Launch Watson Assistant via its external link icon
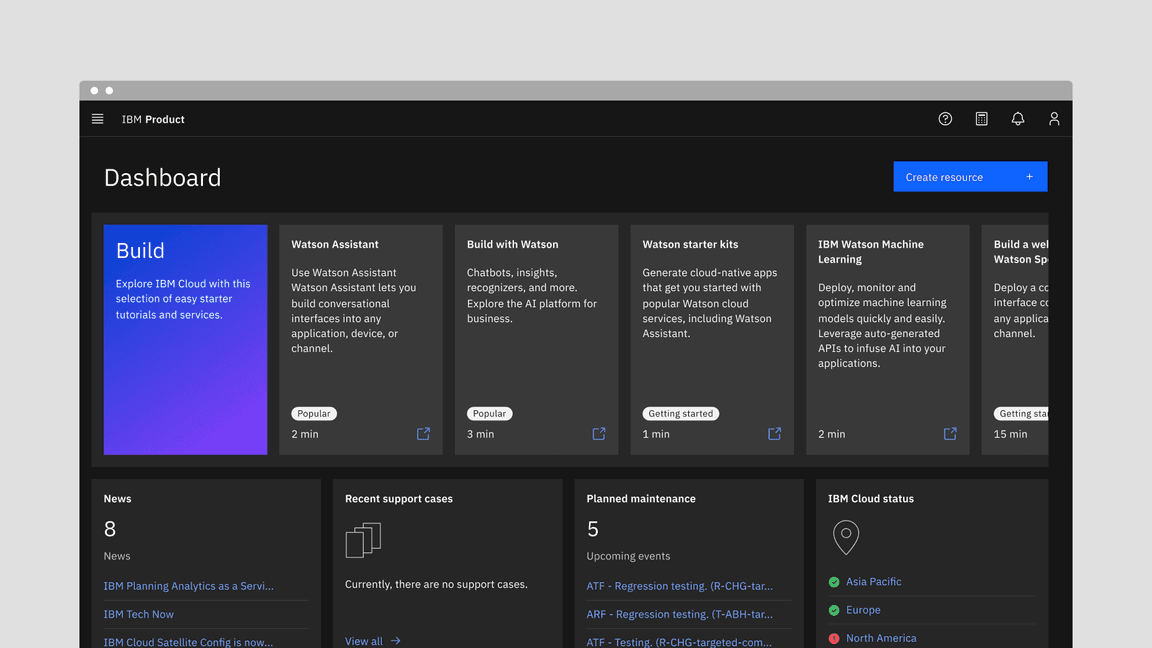1152x648 pixels. coord(423,433)
